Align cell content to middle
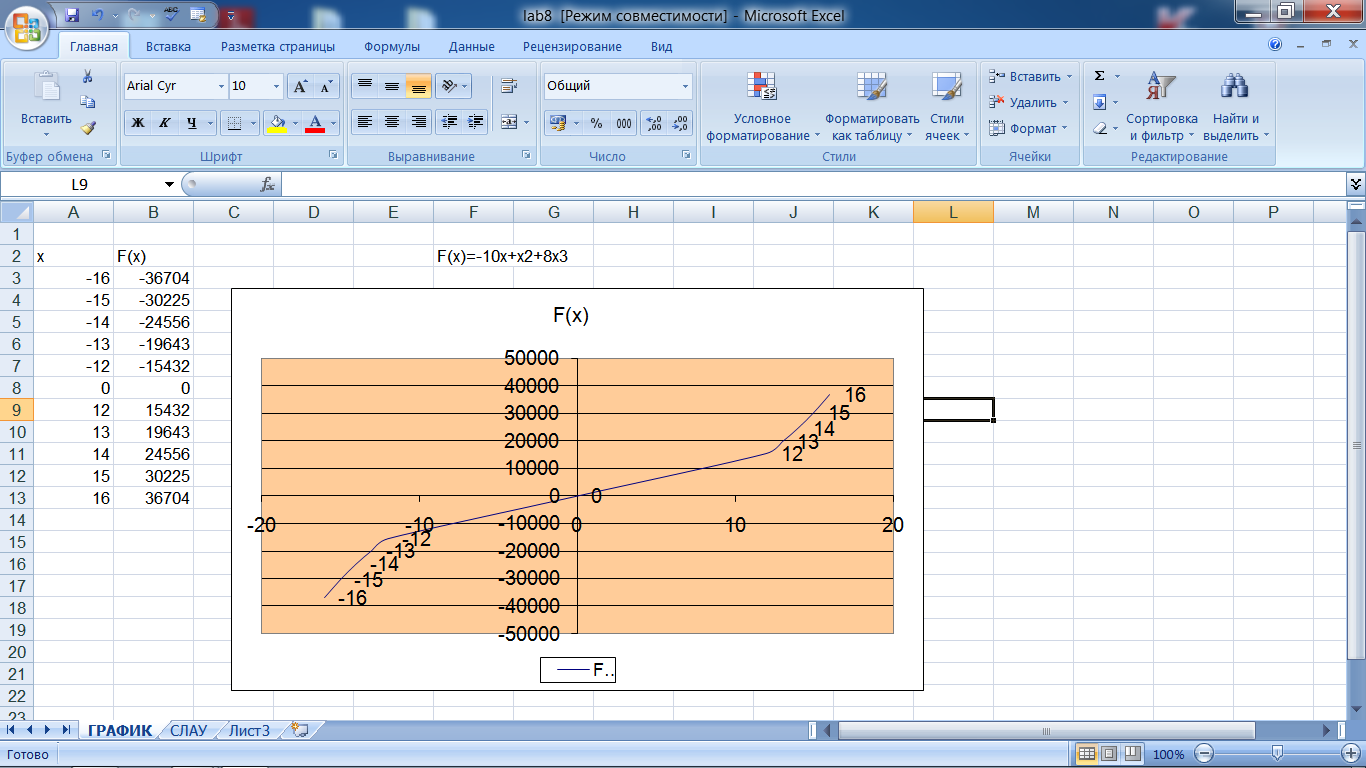The image size is (1366, 768). pos(392,86)
